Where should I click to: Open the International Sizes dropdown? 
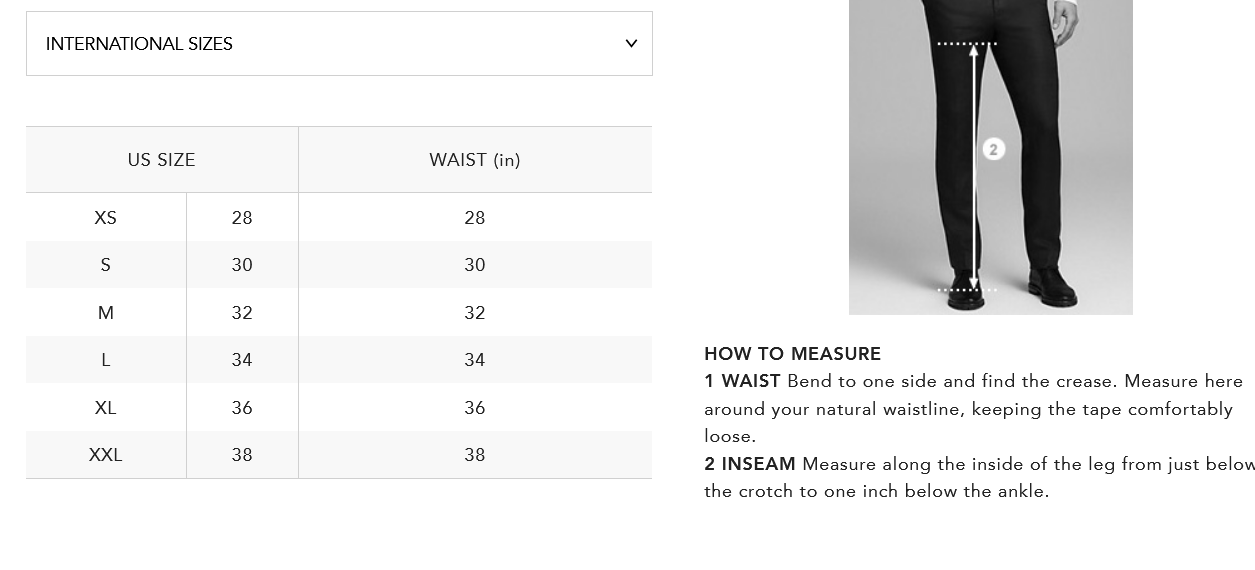pos(339,44)
